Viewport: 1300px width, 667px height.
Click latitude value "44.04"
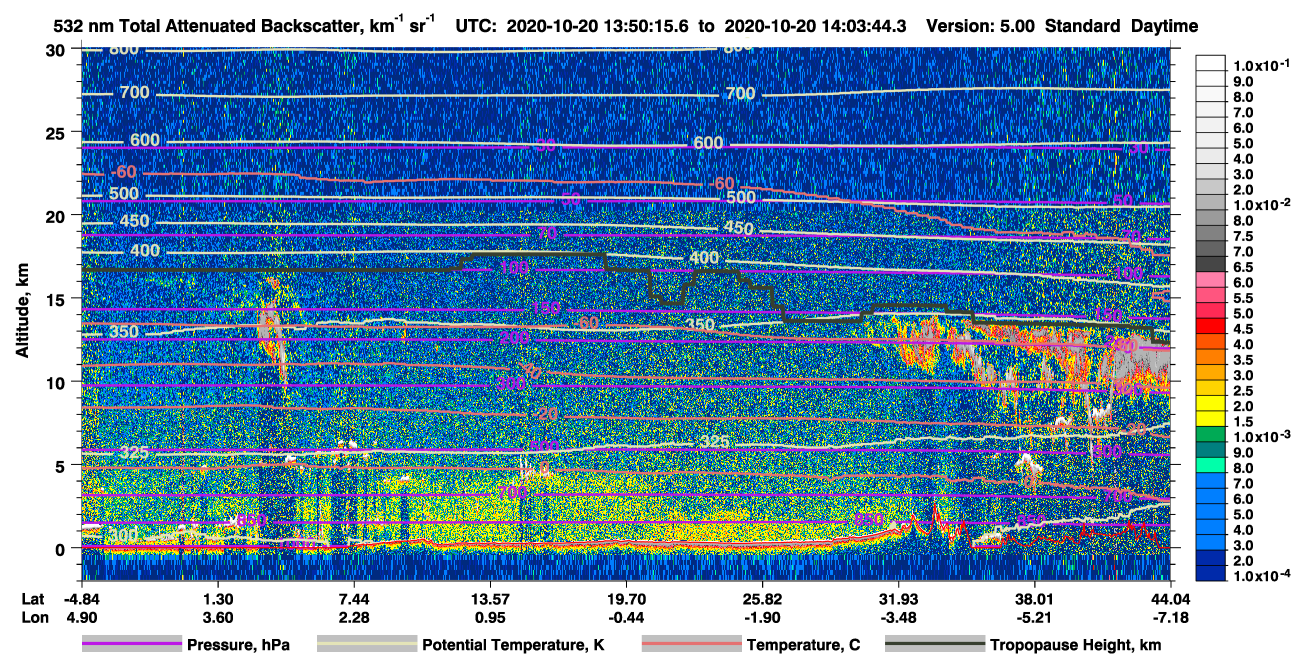pos(1170,598)
